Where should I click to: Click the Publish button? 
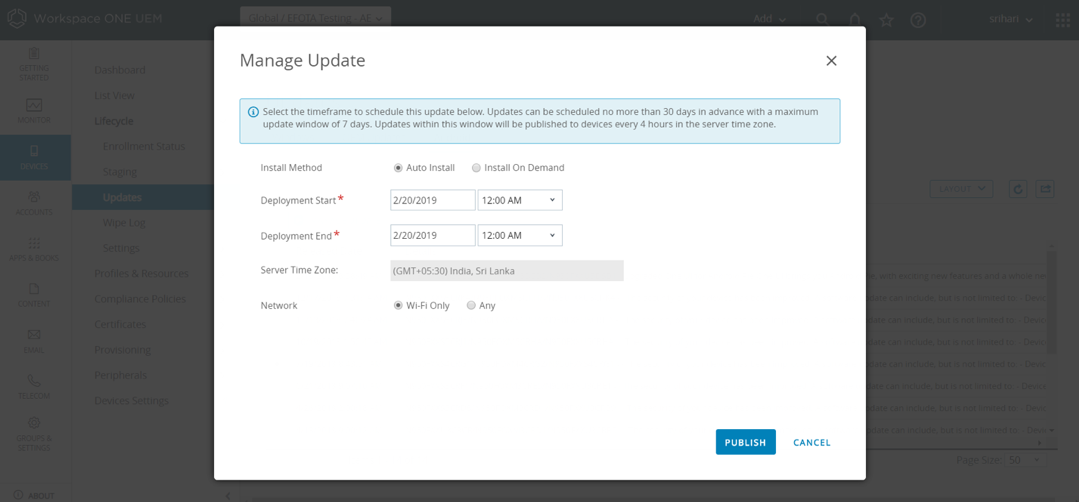pyautogui.click(x=745, y=442)
